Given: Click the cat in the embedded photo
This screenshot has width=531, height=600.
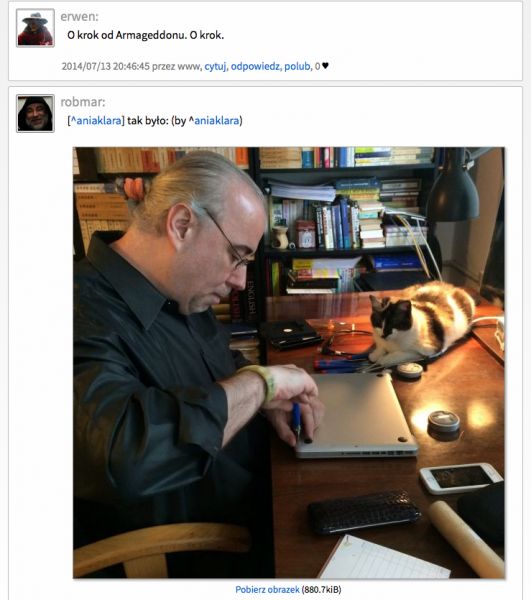Looking at the screenshot, I should 422,323.
